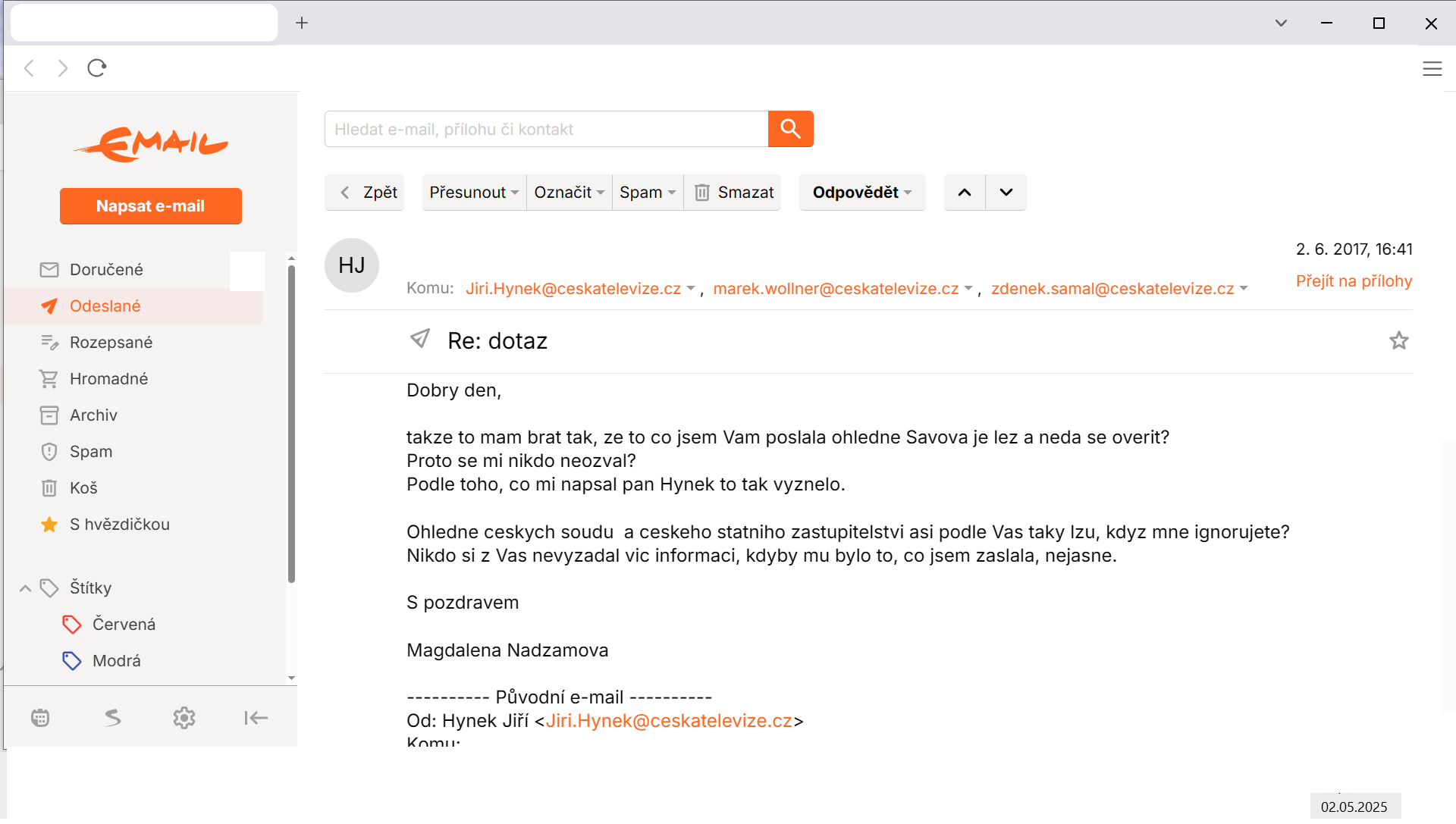Open the Rozepsané drafts folder

[134, 343]
